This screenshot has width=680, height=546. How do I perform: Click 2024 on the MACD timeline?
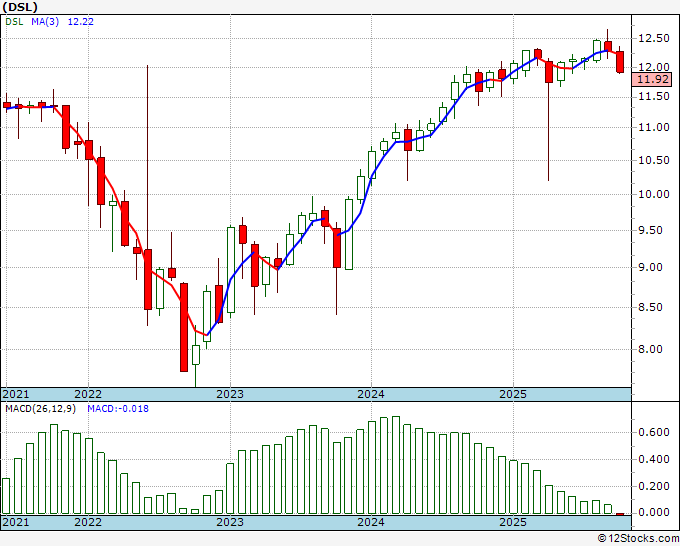(x=371, y=522)
